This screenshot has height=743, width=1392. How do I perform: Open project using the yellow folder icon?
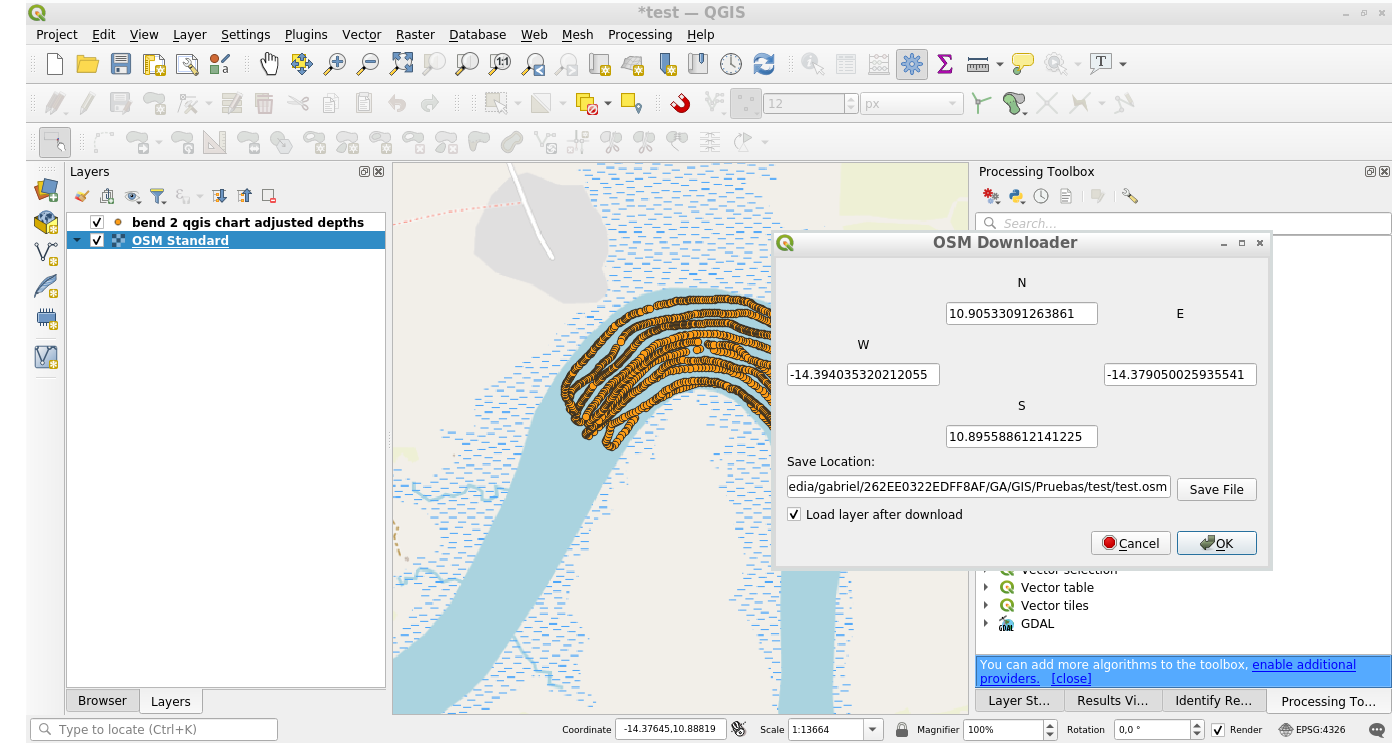coord(88,64)
